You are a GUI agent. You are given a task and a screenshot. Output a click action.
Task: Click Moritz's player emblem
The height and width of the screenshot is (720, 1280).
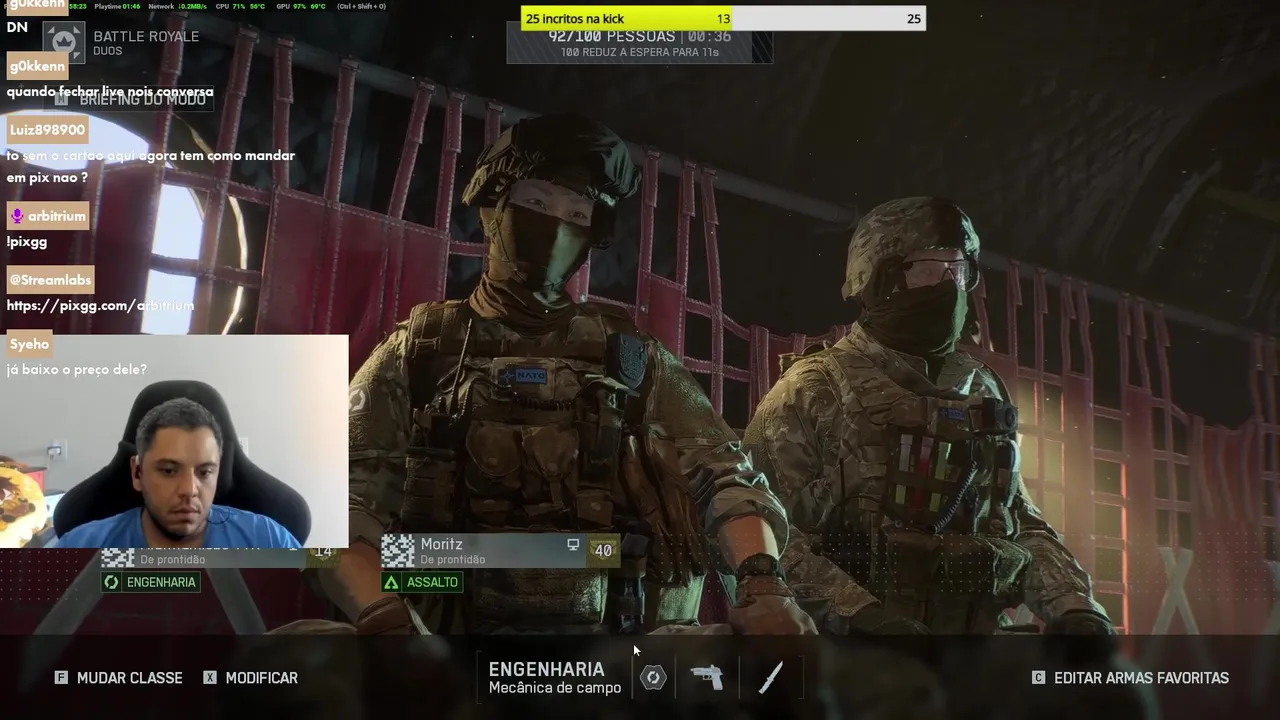pos(398,551)
